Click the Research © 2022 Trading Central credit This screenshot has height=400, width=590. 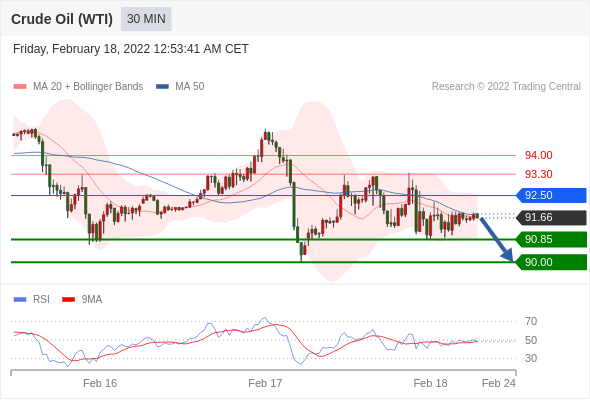[506, 87]
